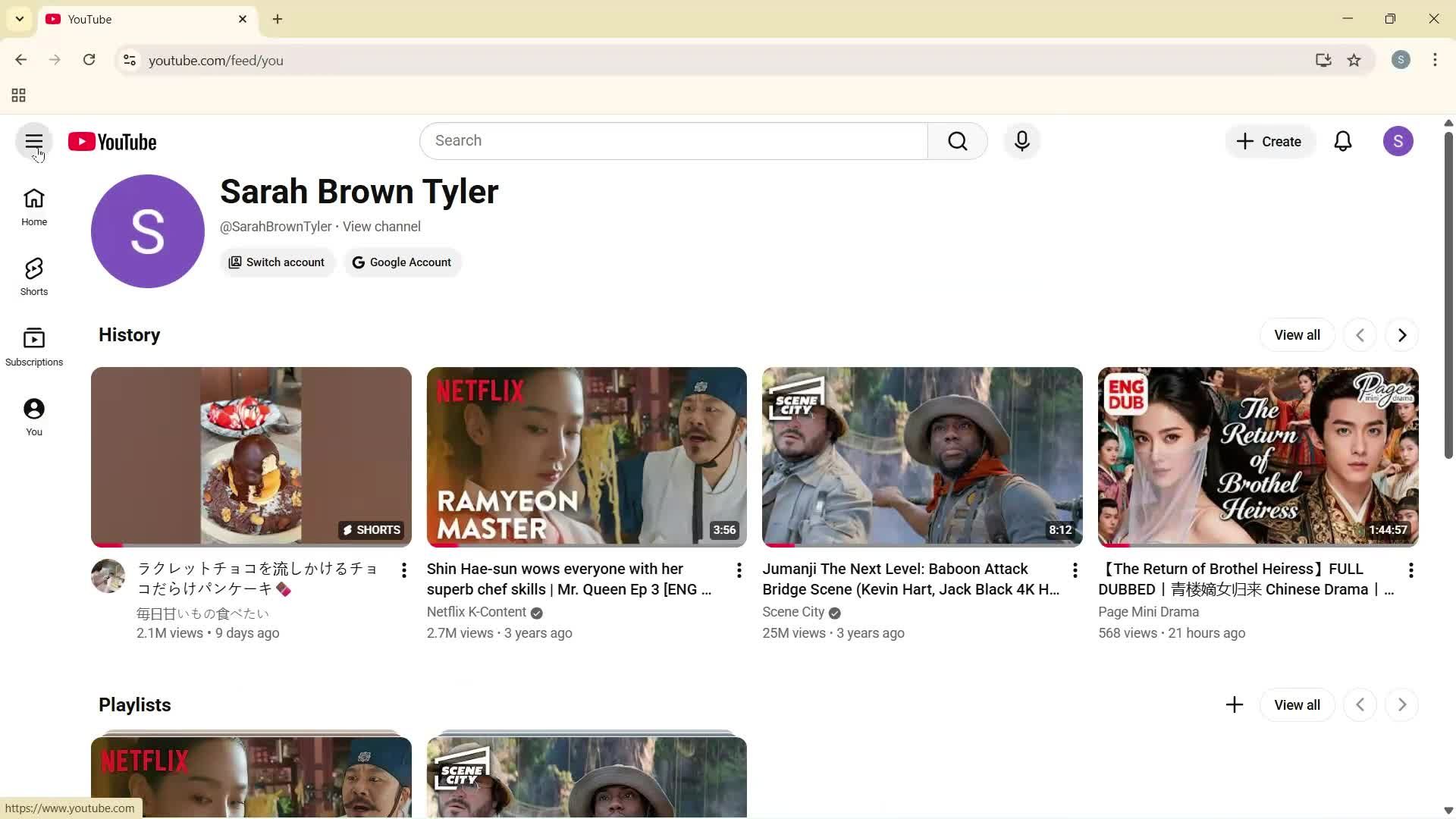The image size is (1456, 819).
Task: Open notifications bell
Action: pyautogui.click(x=1343, y=141)
